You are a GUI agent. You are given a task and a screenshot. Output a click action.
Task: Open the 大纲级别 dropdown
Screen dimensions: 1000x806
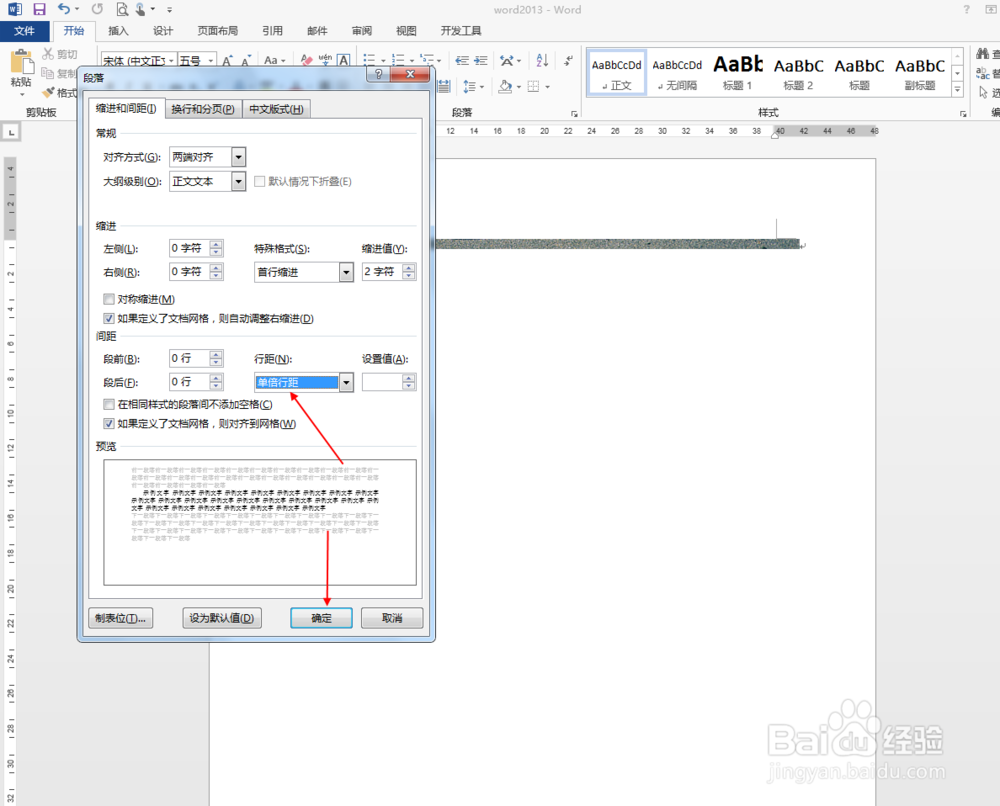[x=239, y=182]
